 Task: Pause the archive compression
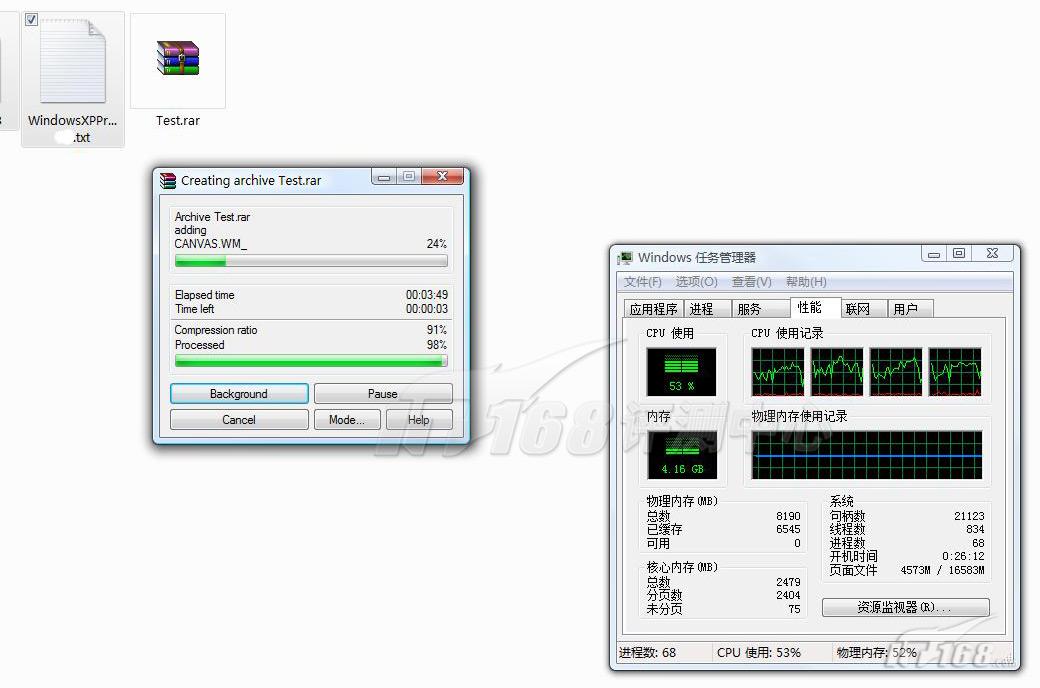coord(383,394)
